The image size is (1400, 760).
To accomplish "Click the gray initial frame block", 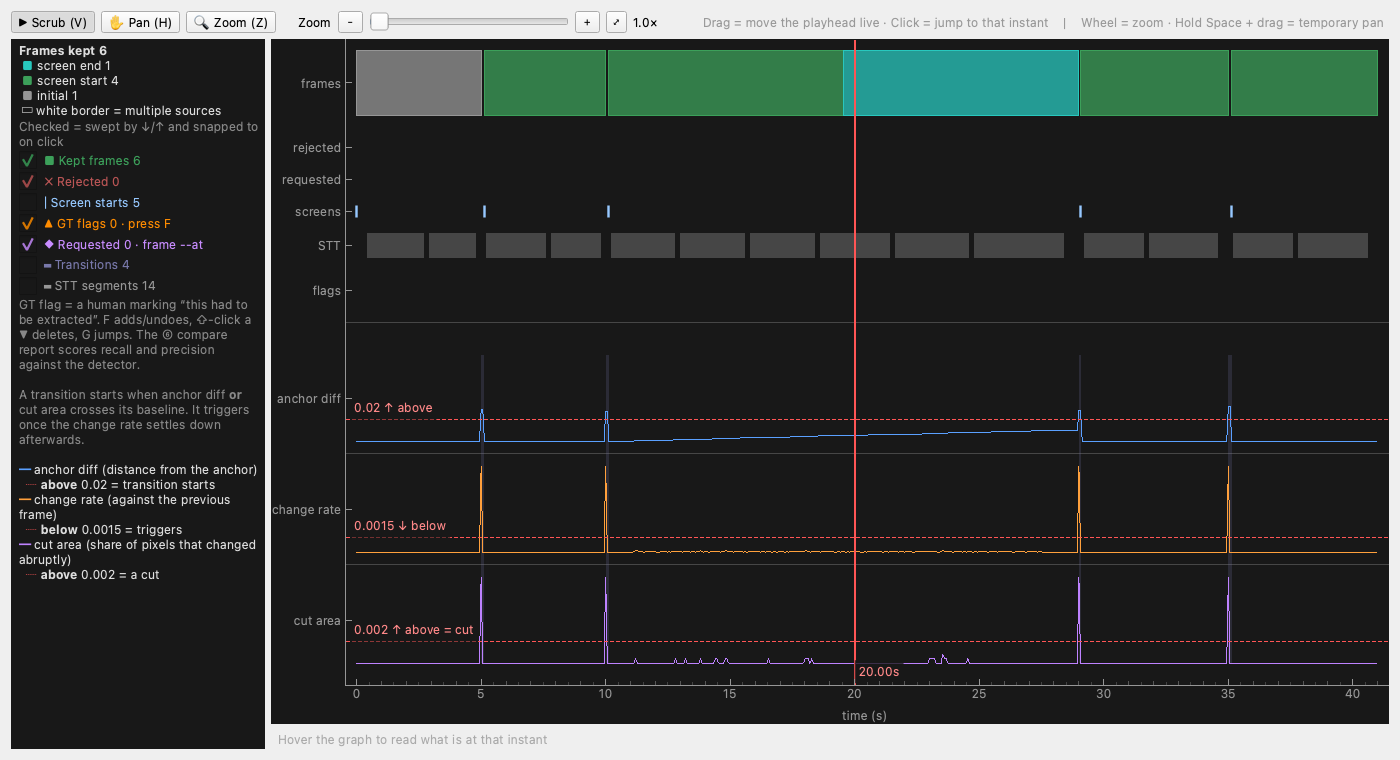I will click(419, 83).
